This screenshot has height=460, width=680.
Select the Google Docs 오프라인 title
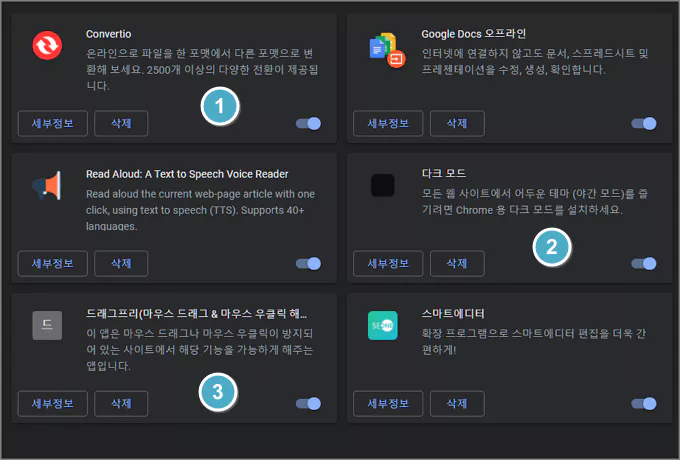coord(474,34)
